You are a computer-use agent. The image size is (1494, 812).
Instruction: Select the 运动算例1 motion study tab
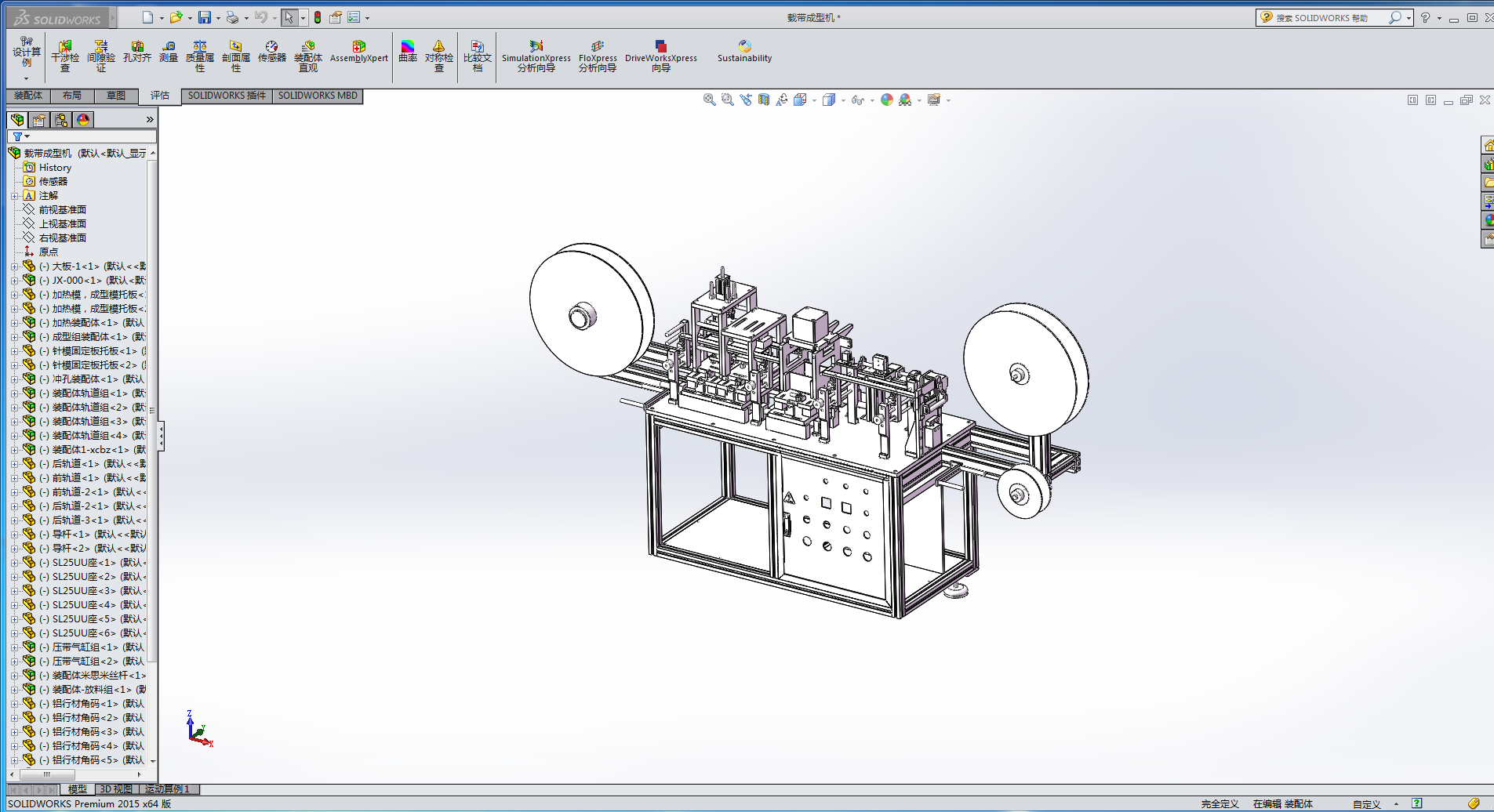tap(167, 789)
